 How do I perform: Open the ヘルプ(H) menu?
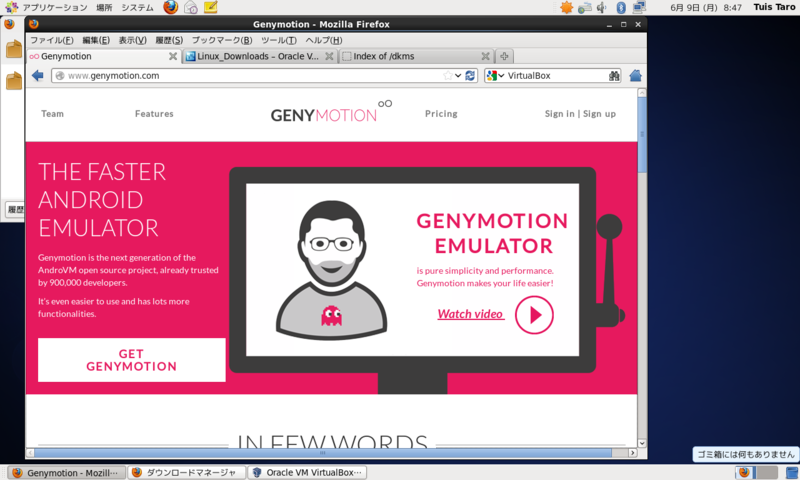click(x=323, y=40)
